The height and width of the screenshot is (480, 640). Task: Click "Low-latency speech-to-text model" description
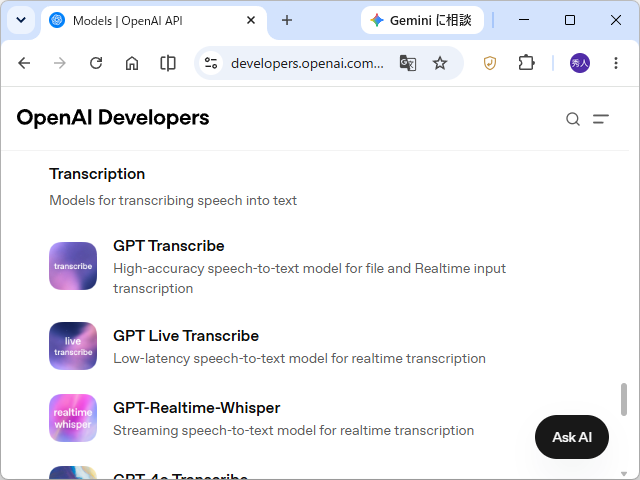click(x=299, y=358)
